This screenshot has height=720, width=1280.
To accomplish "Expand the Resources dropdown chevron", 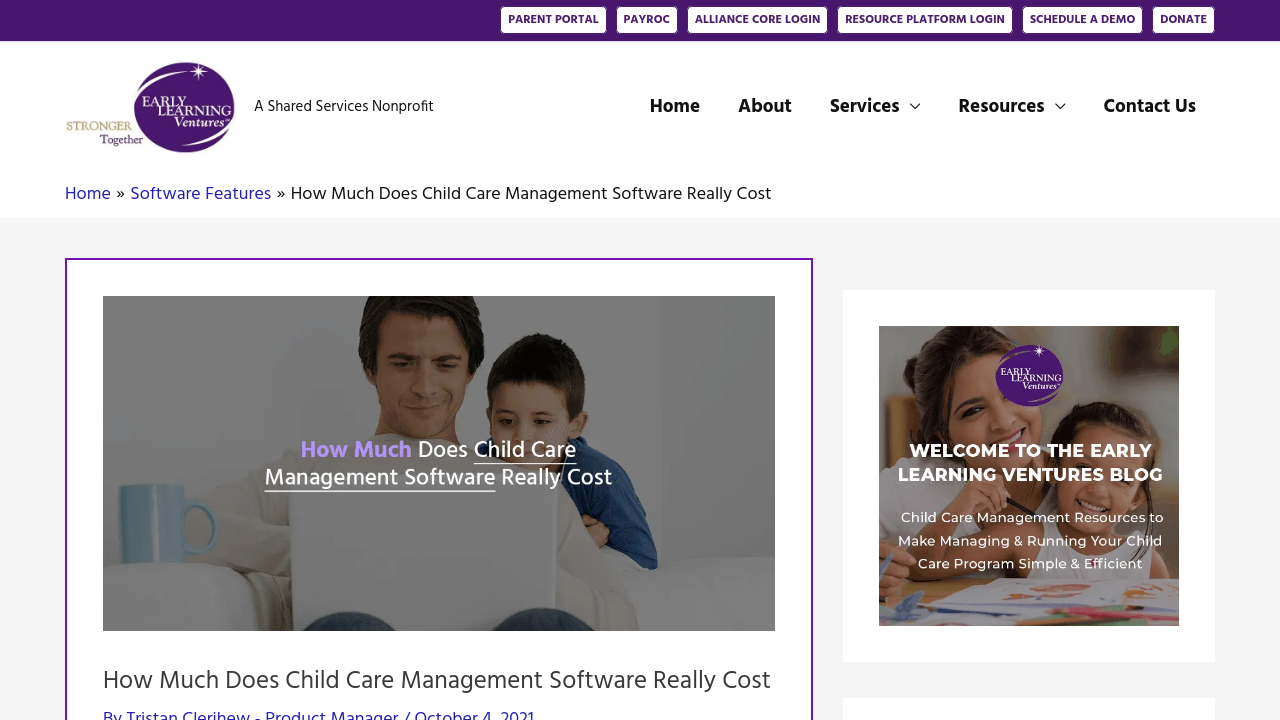I will (1060, 106).
